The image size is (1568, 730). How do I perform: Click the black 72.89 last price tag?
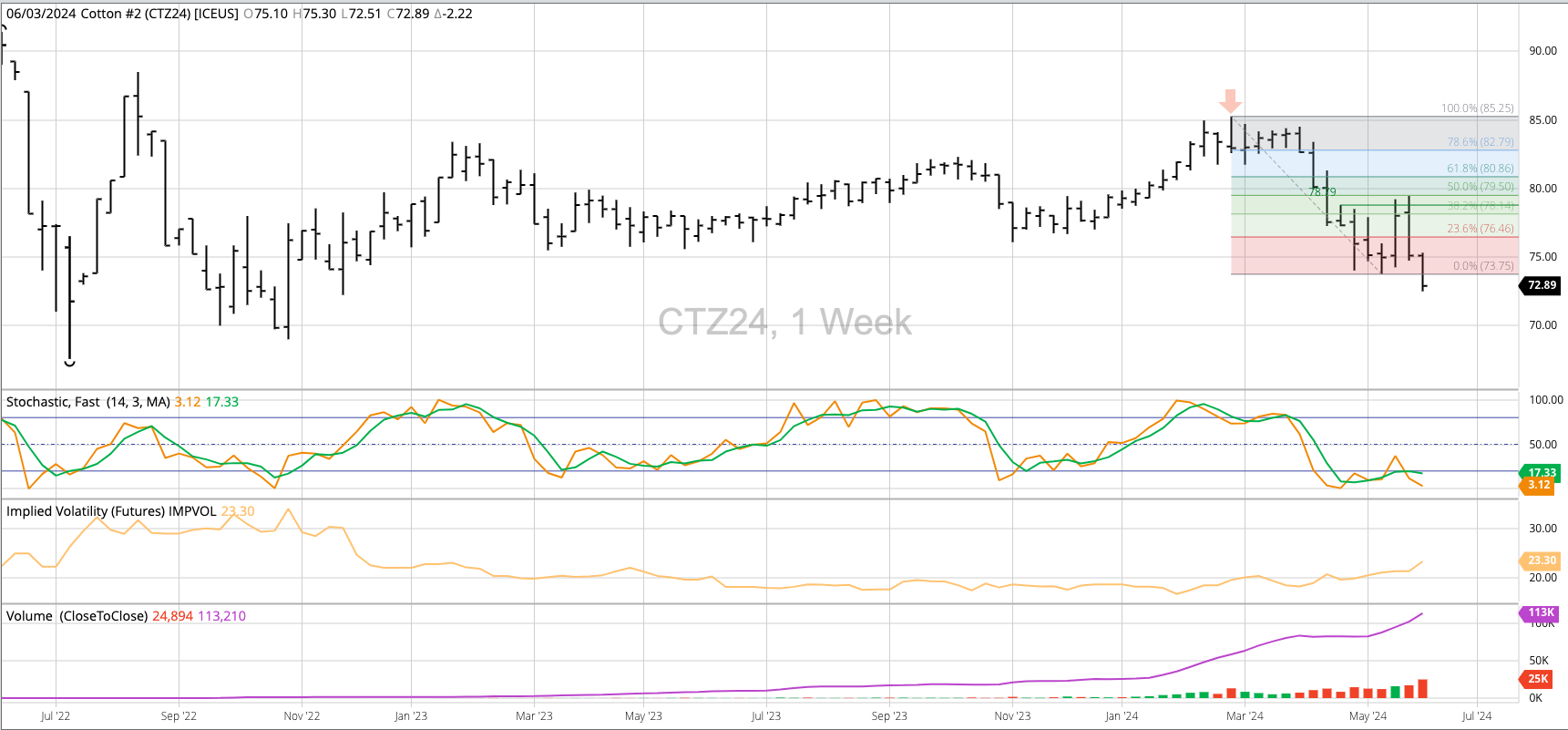[1542, 285]
